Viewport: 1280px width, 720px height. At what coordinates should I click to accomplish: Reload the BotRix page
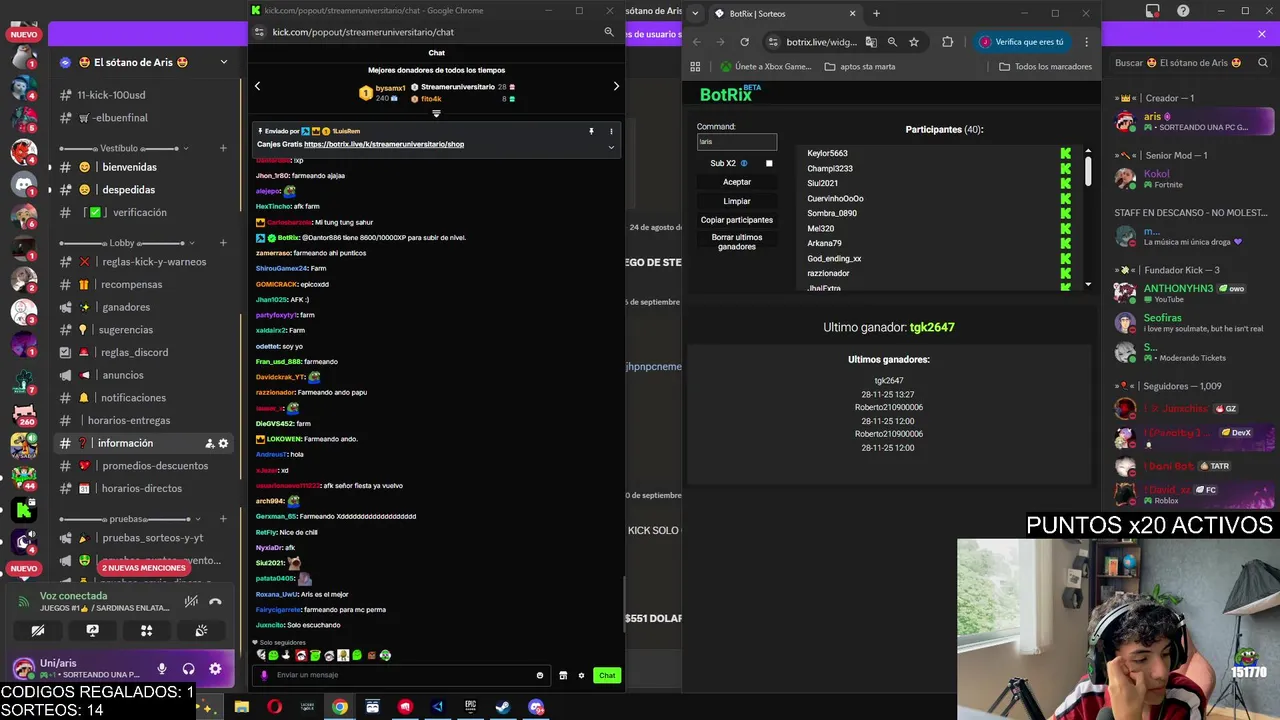point(744,42)
